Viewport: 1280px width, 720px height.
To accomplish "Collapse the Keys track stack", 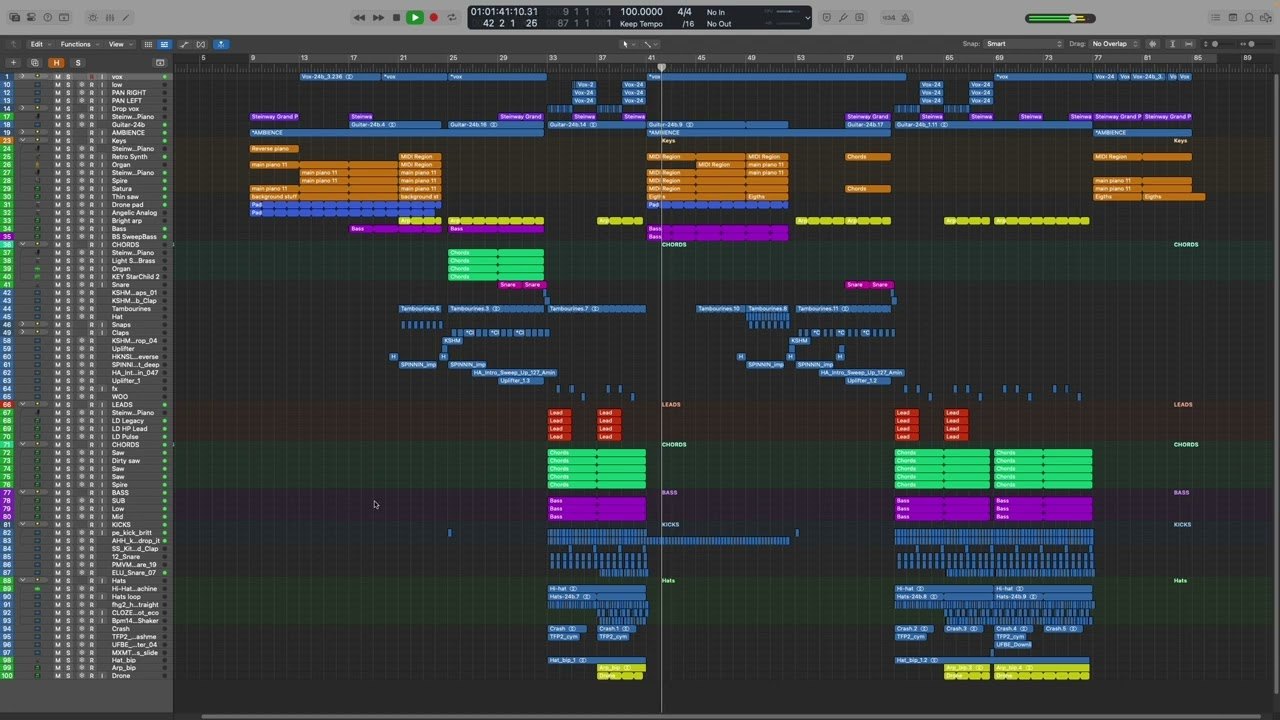I will click(x=22, y=140).
